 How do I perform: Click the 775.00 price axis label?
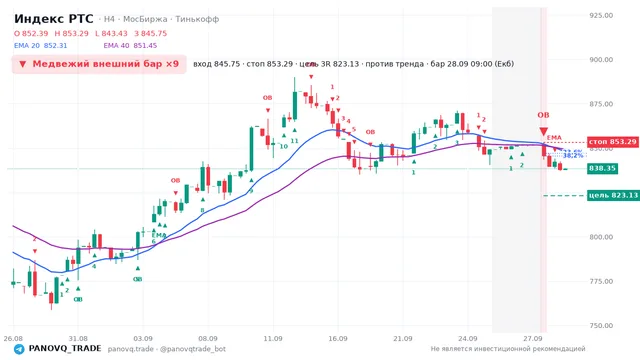(601, 282)
